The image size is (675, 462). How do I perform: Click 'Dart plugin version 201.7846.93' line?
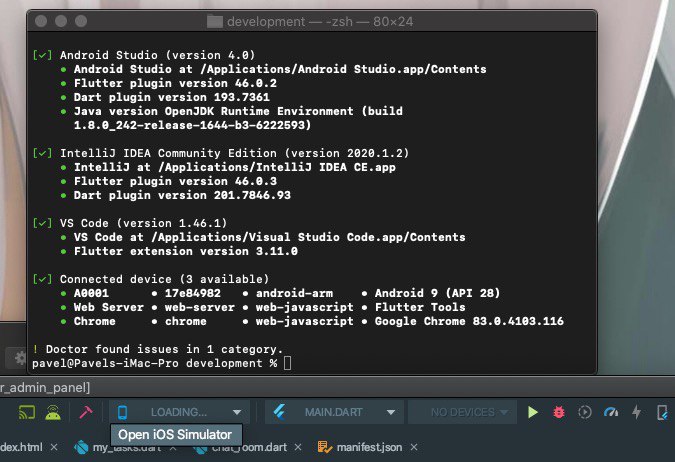[x=182, y=195]
